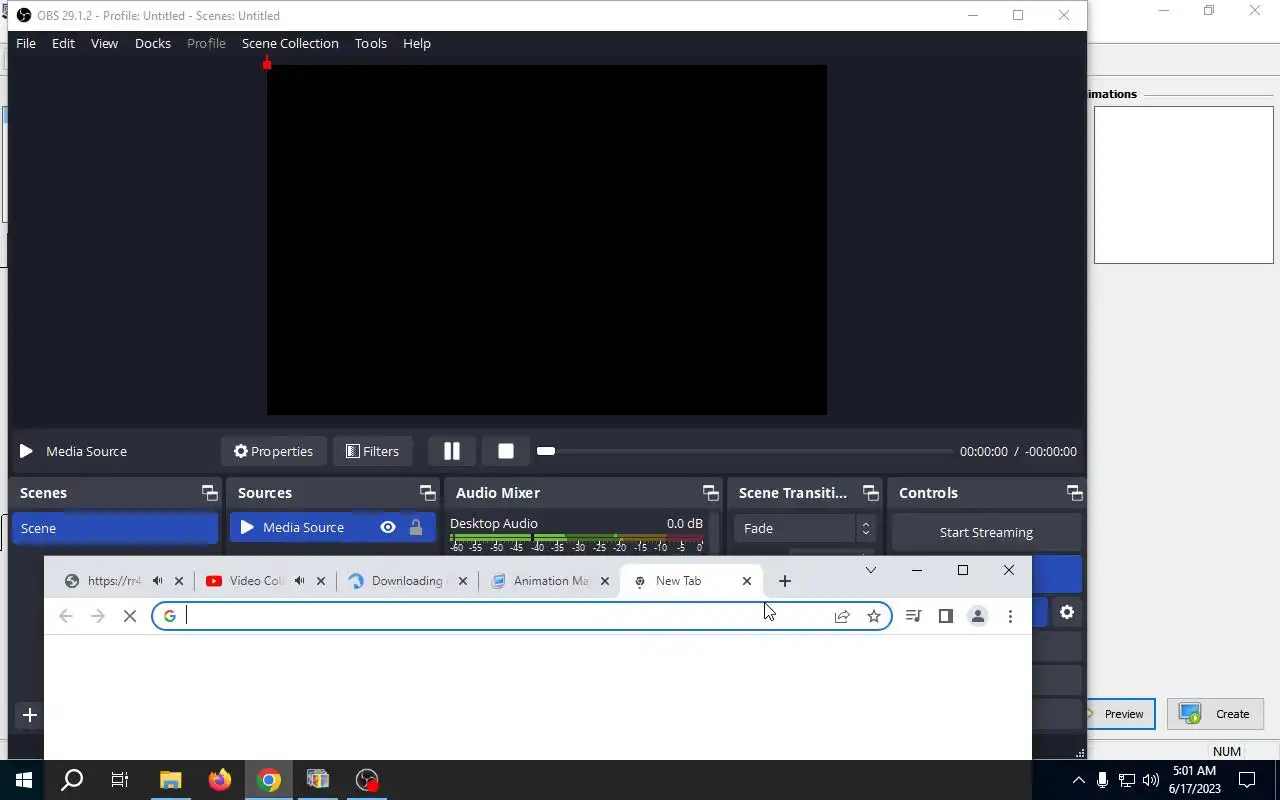Switch to the https://rr4 browser tab
This screenshot has height=800, width=1280.
pyautogui.click(x=113, y=581)
